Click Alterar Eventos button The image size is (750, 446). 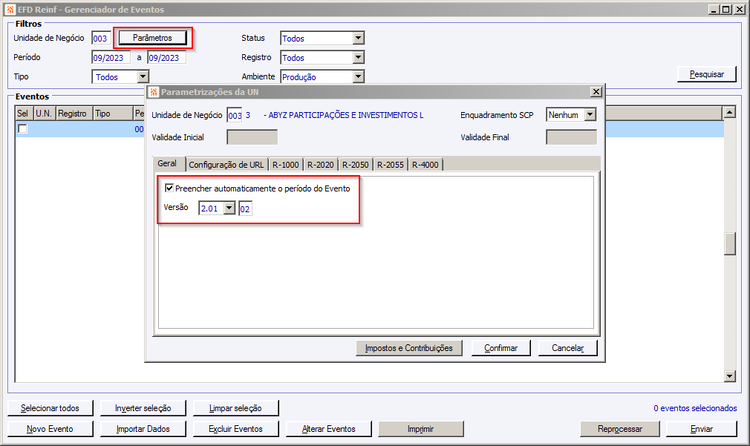329,429
